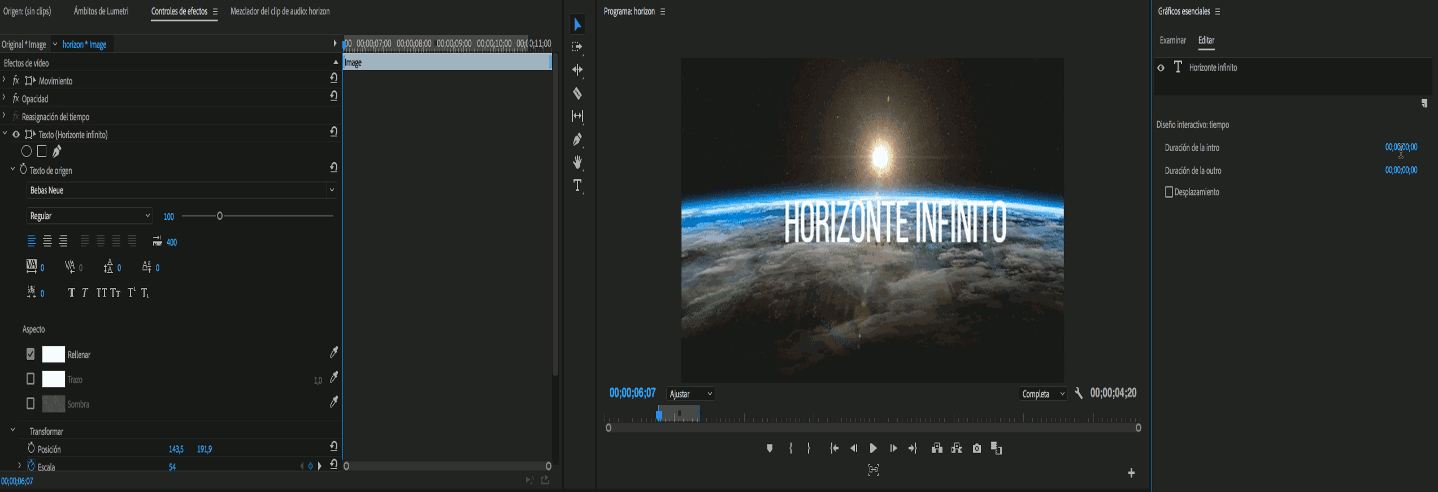Toggle Escala animation stopwatch

(30, 466)
